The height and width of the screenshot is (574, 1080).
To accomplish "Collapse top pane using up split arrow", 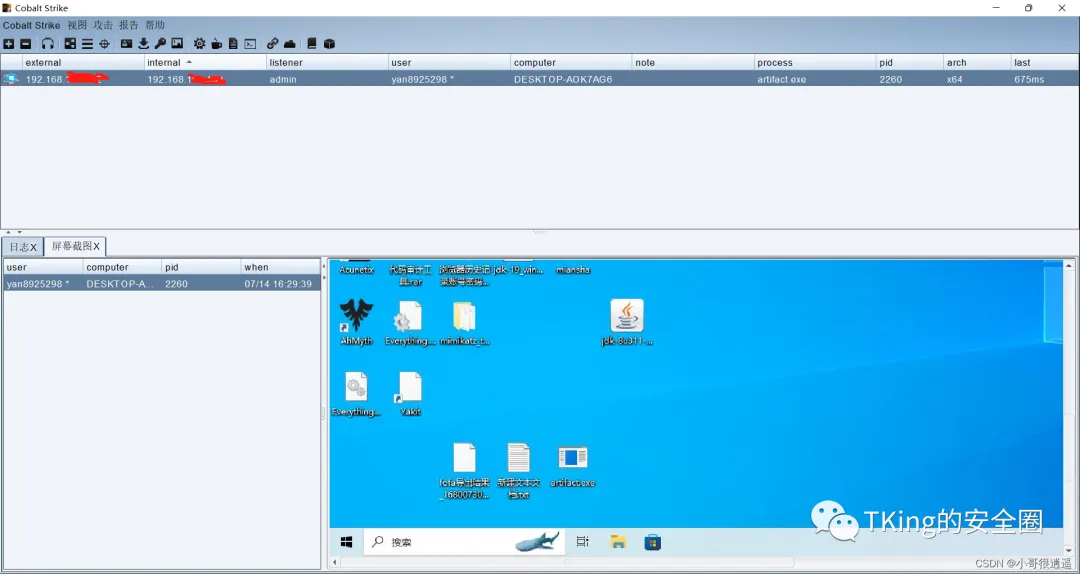I will pos(9,232).
